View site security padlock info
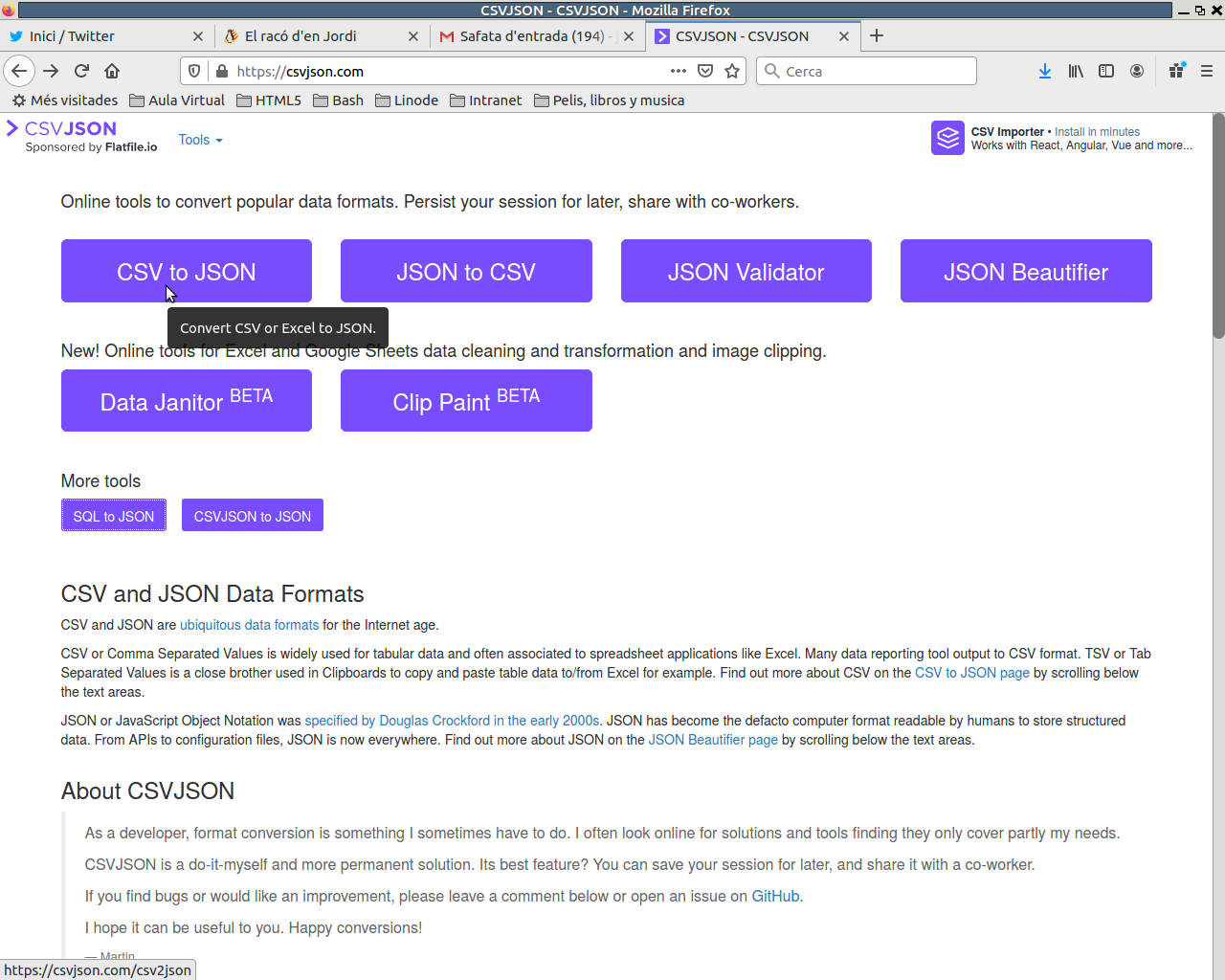Image resolution: width=1225 pixels, height=980 pixels. (222, 71)
